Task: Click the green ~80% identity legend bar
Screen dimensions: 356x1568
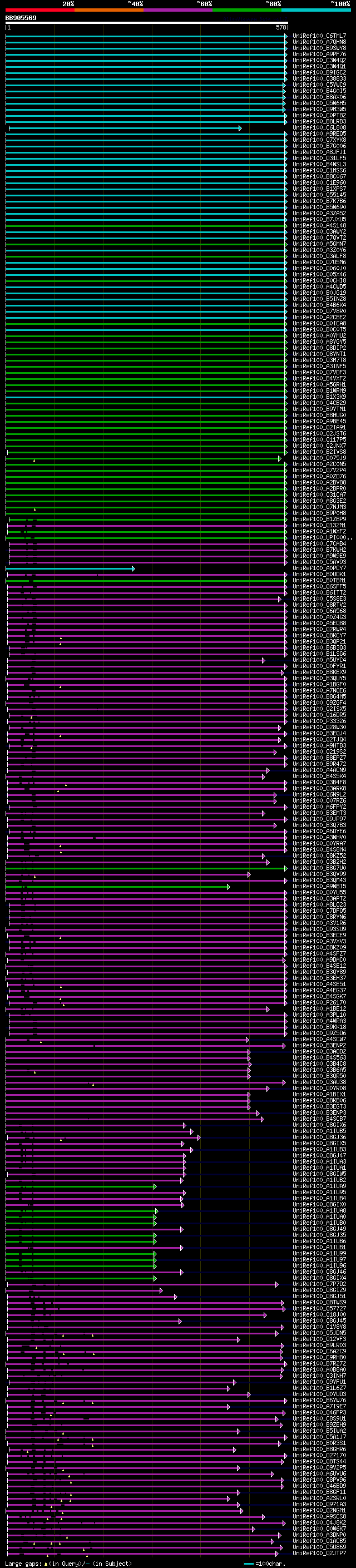Action: coord(247,10)
